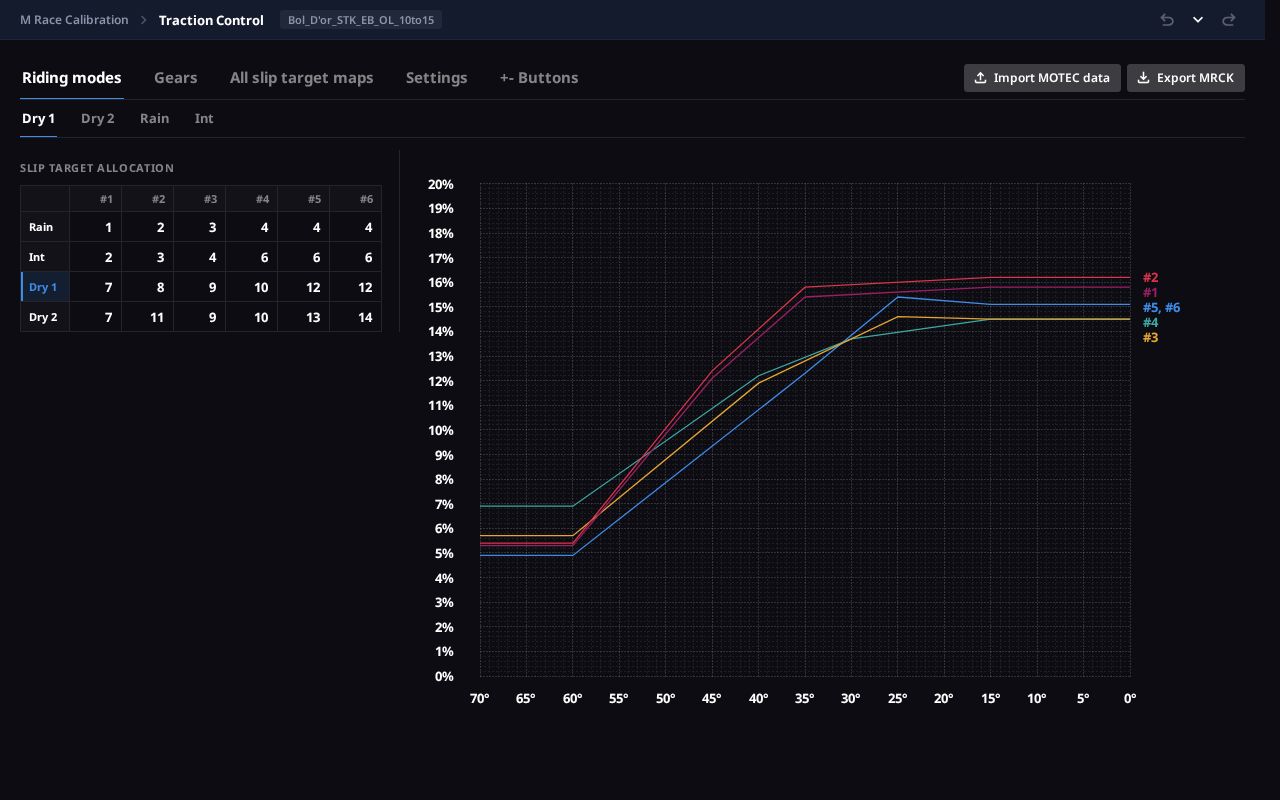Click the red #2 chart legend label
This screenshot has height=800, width=1280.
pyautogui.click(x=1150, y=278)
